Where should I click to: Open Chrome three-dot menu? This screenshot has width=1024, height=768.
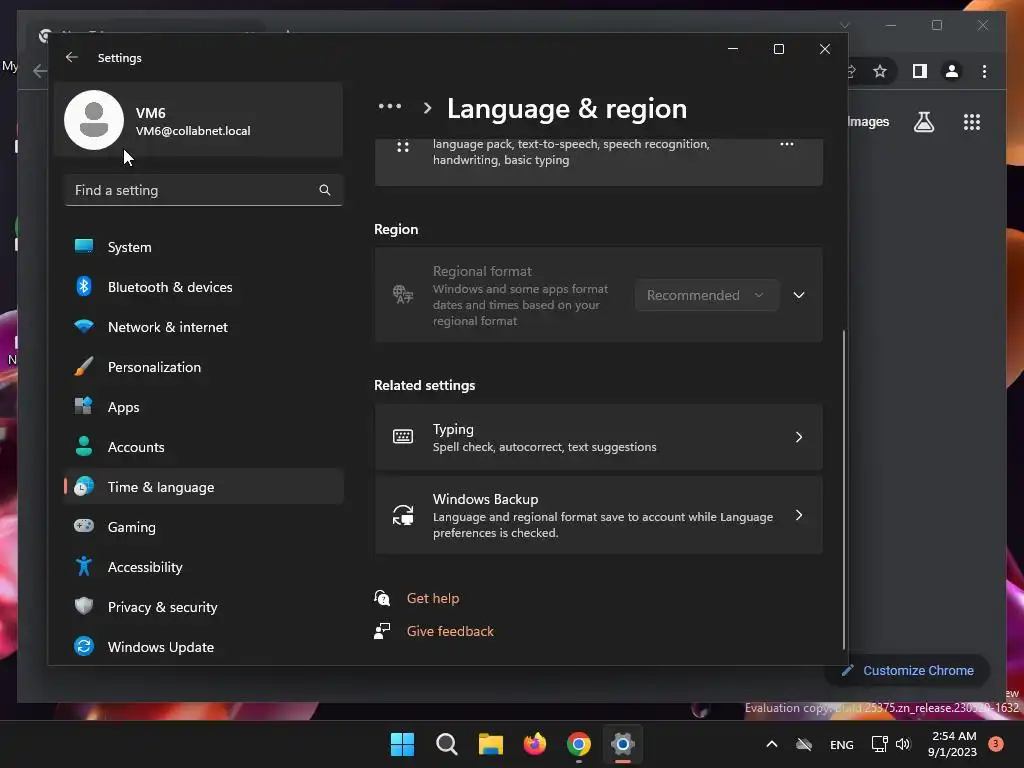click(x=984, y=71)
